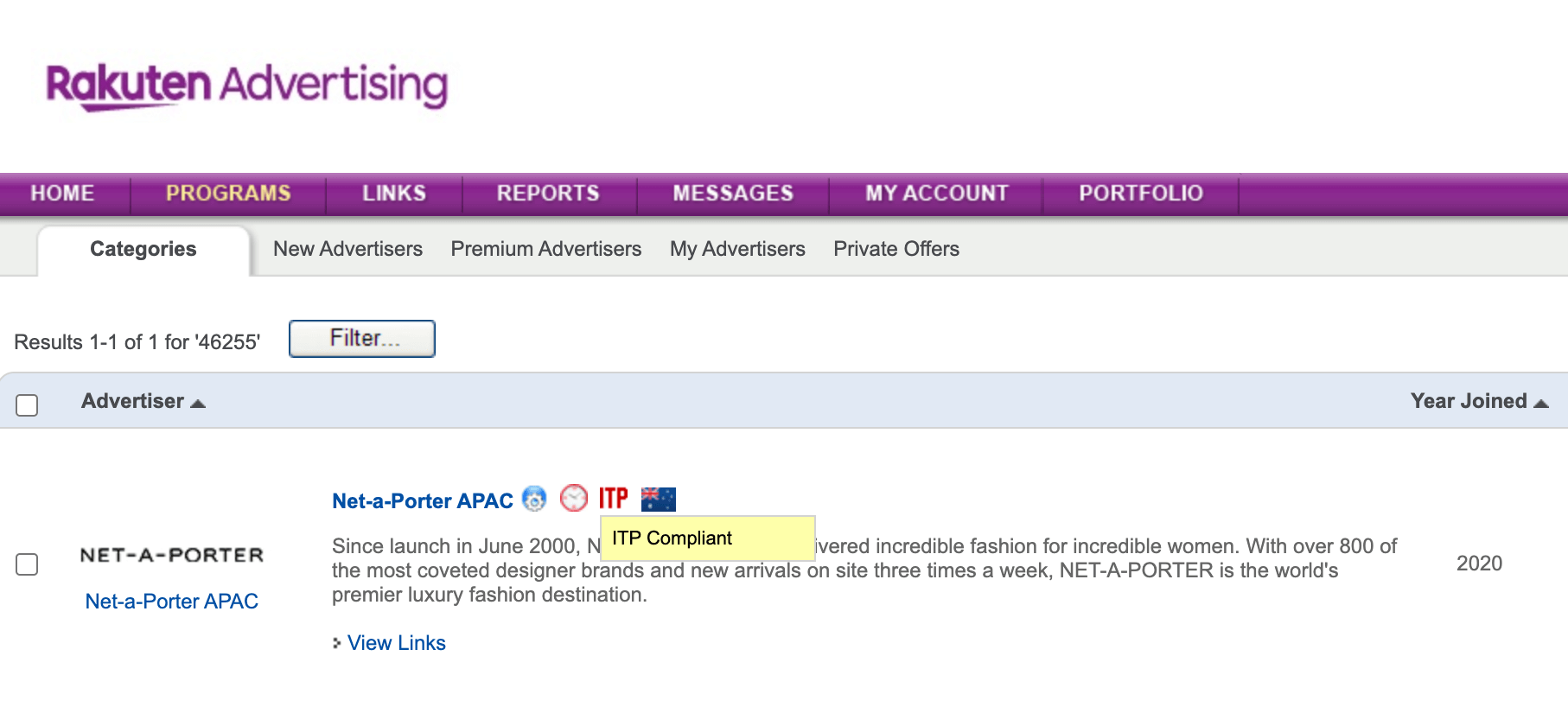This screenshot has height=707, width=1568.
Task: Toggle the select-all checkbox in header
Action: coord(27,404)
